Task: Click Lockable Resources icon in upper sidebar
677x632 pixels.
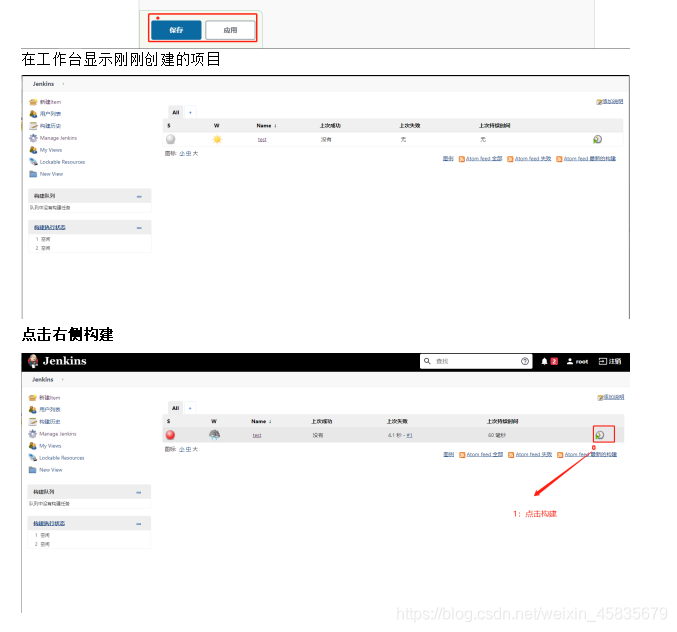Action: [33, 162]
